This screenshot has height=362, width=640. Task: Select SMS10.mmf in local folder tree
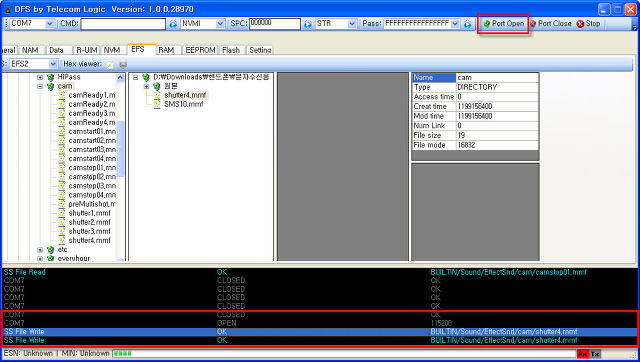tap(184, 104)
